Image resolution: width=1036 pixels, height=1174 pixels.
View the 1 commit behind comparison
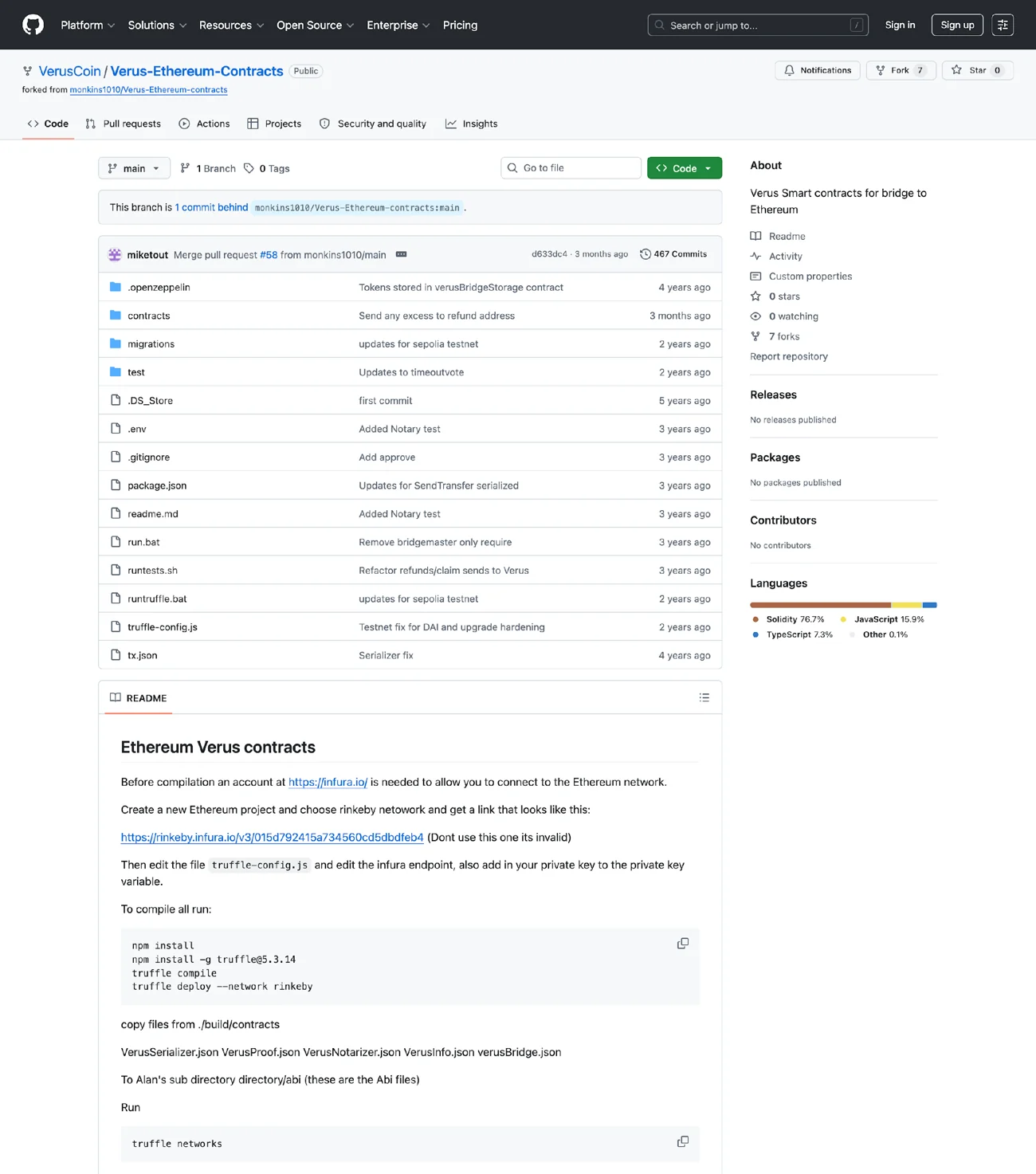(x=211, y=207)
